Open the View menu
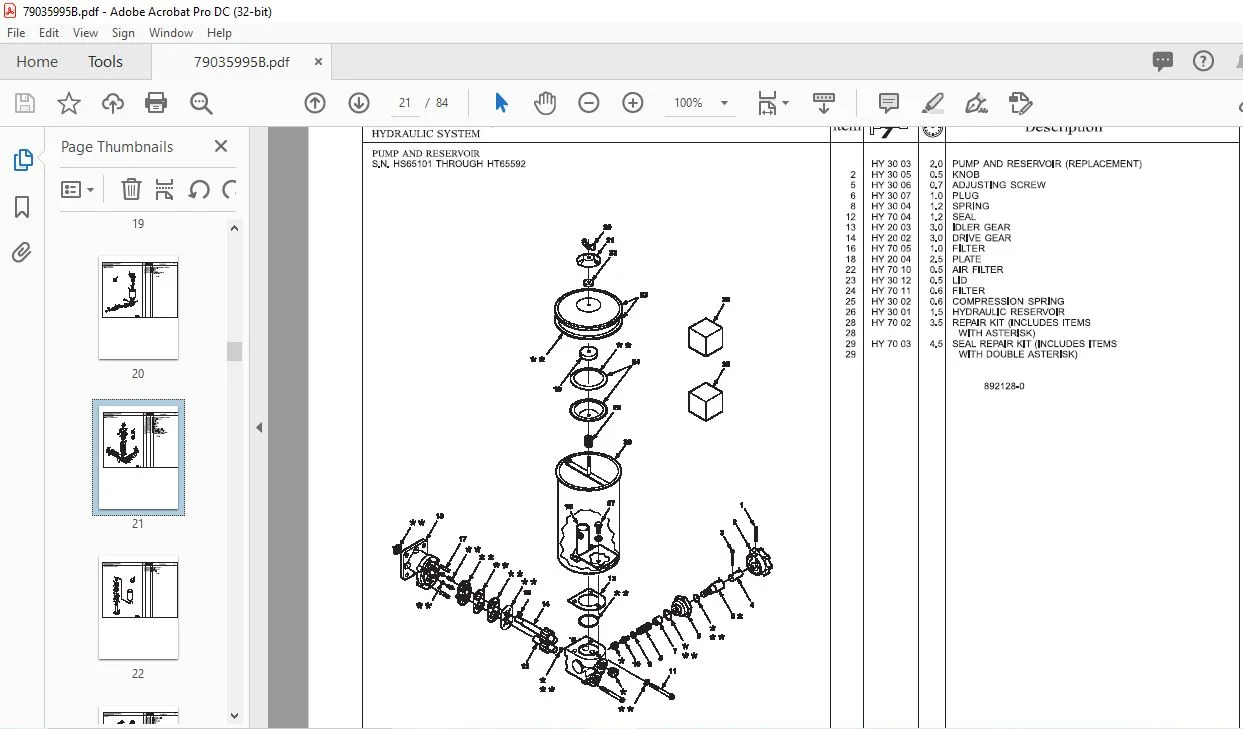 coord(85,33)
